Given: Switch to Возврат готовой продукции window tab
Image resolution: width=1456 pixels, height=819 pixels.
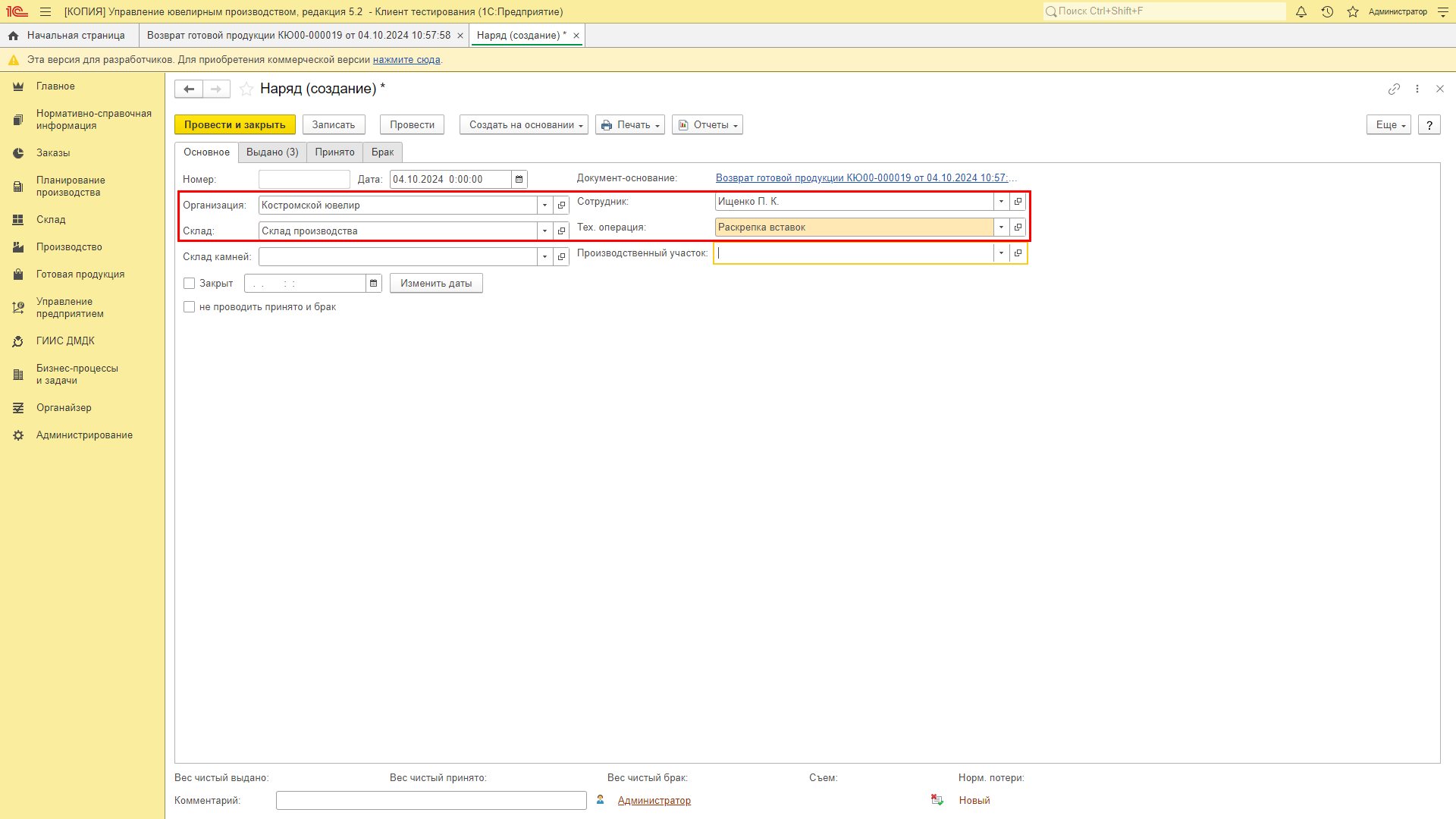Looking at the screenshot, I should [x=299, y=36].
